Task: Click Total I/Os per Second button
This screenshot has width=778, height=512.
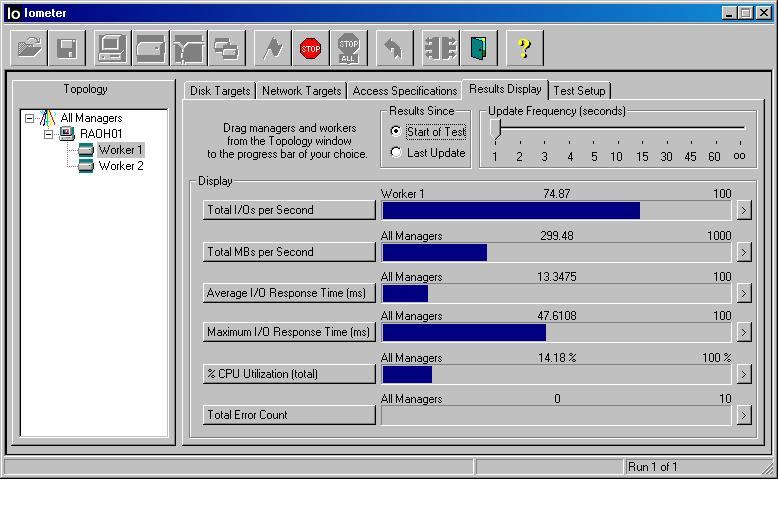Action: 289,210
